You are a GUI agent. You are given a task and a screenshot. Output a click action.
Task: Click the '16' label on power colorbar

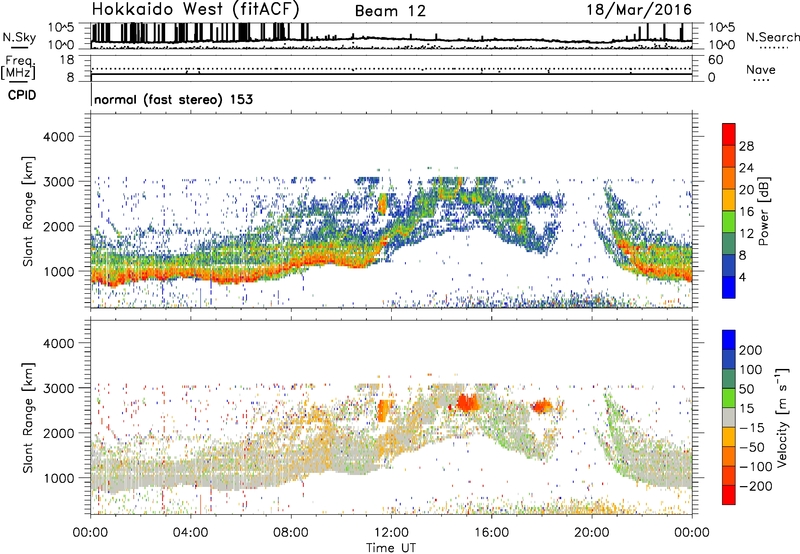[x=746, y=212]
